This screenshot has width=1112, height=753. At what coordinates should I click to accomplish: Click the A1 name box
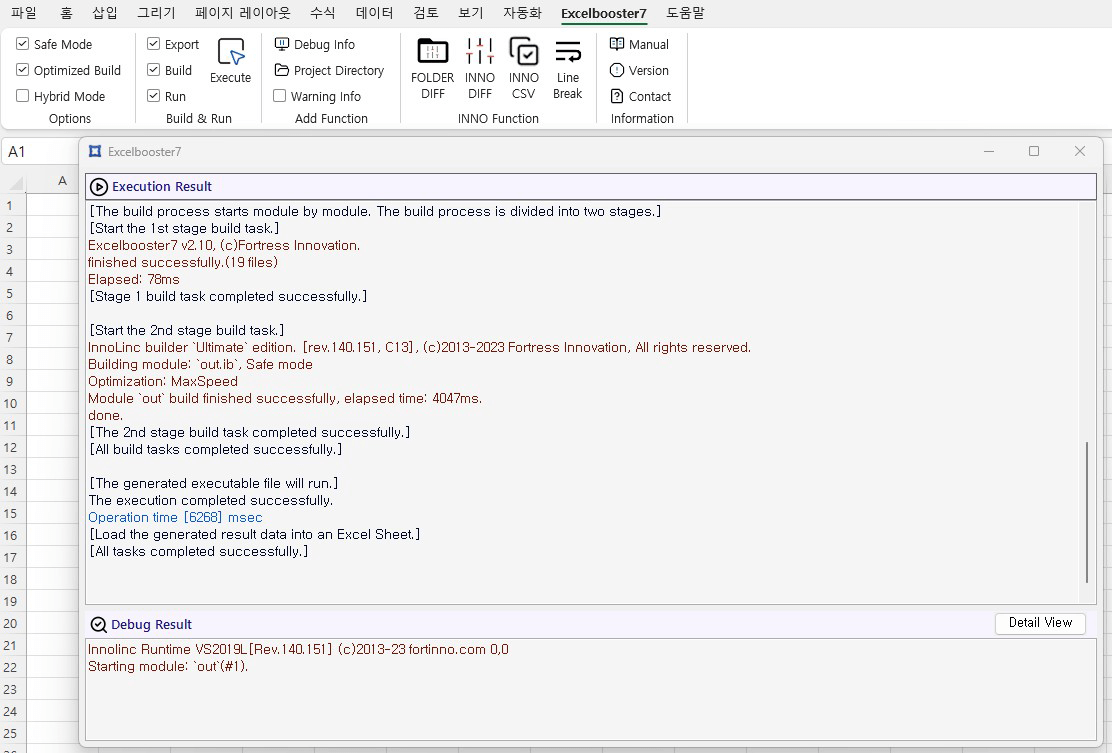point(40,151)
